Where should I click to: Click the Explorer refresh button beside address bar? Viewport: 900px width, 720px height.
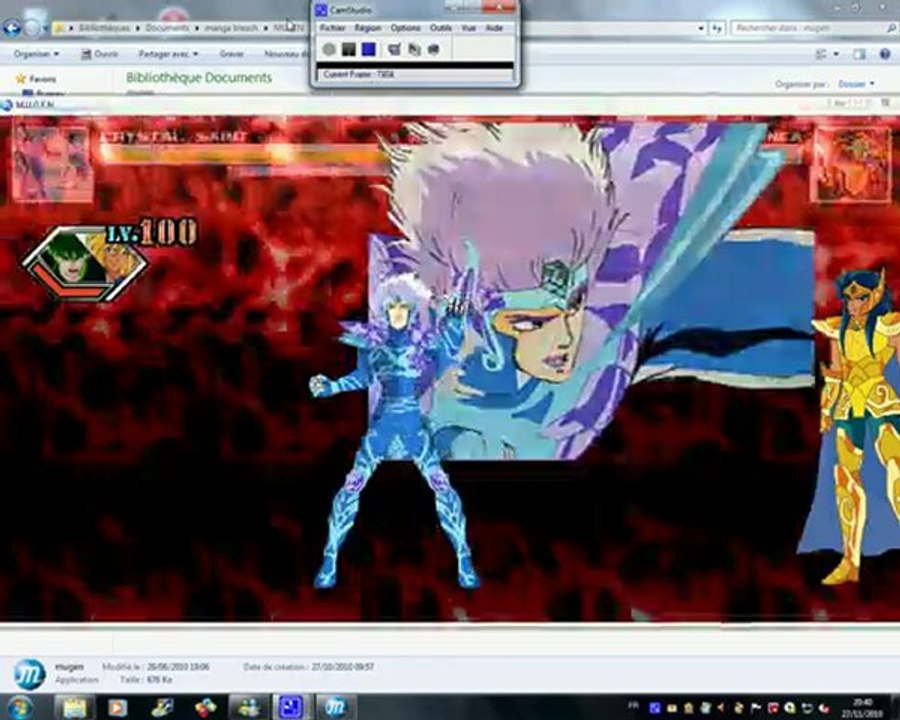[717, 28]
